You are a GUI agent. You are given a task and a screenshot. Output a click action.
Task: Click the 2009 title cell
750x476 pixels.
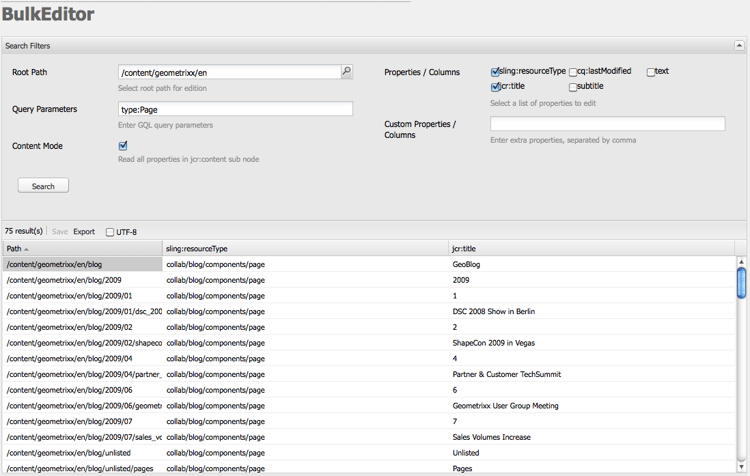click(592, 280)
